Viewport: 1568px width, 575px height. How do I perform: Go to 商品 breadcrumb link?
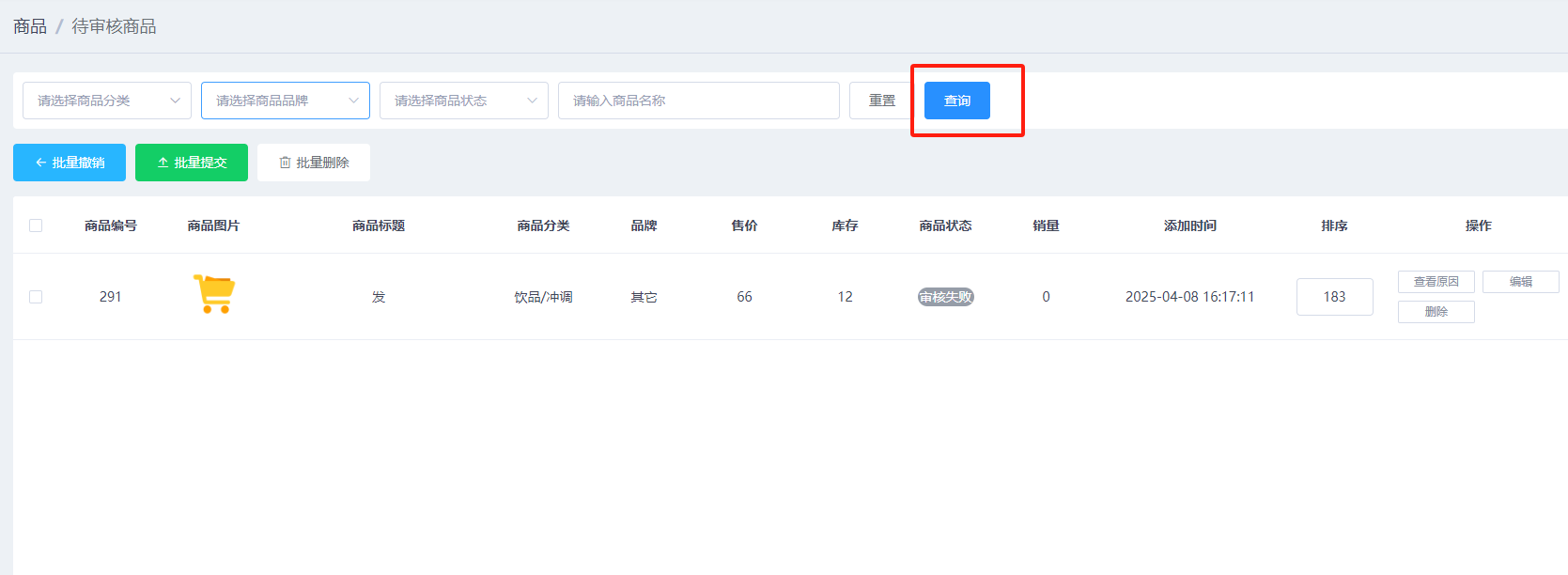[x=30, y=26]
